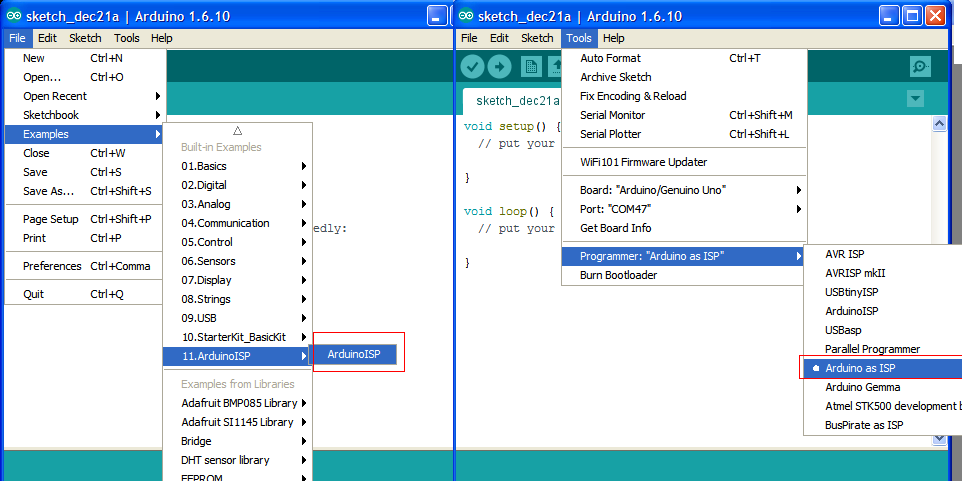Choose Parallel Programmer option

883,349
